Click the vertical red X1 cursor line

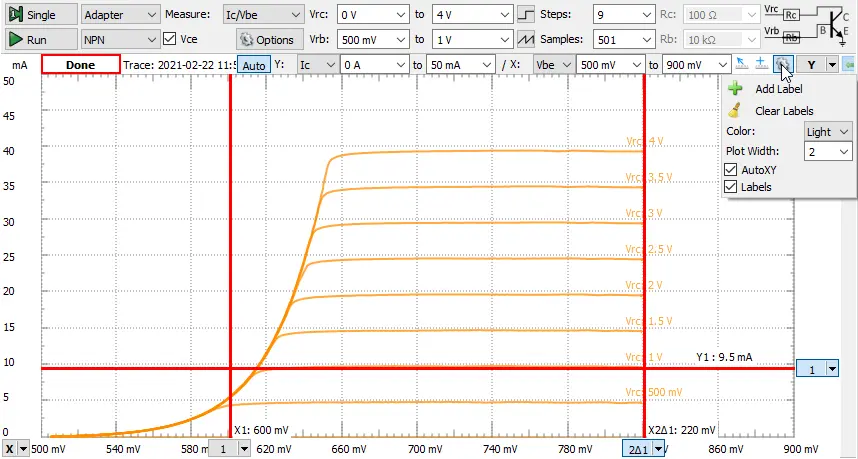point(230,254)
